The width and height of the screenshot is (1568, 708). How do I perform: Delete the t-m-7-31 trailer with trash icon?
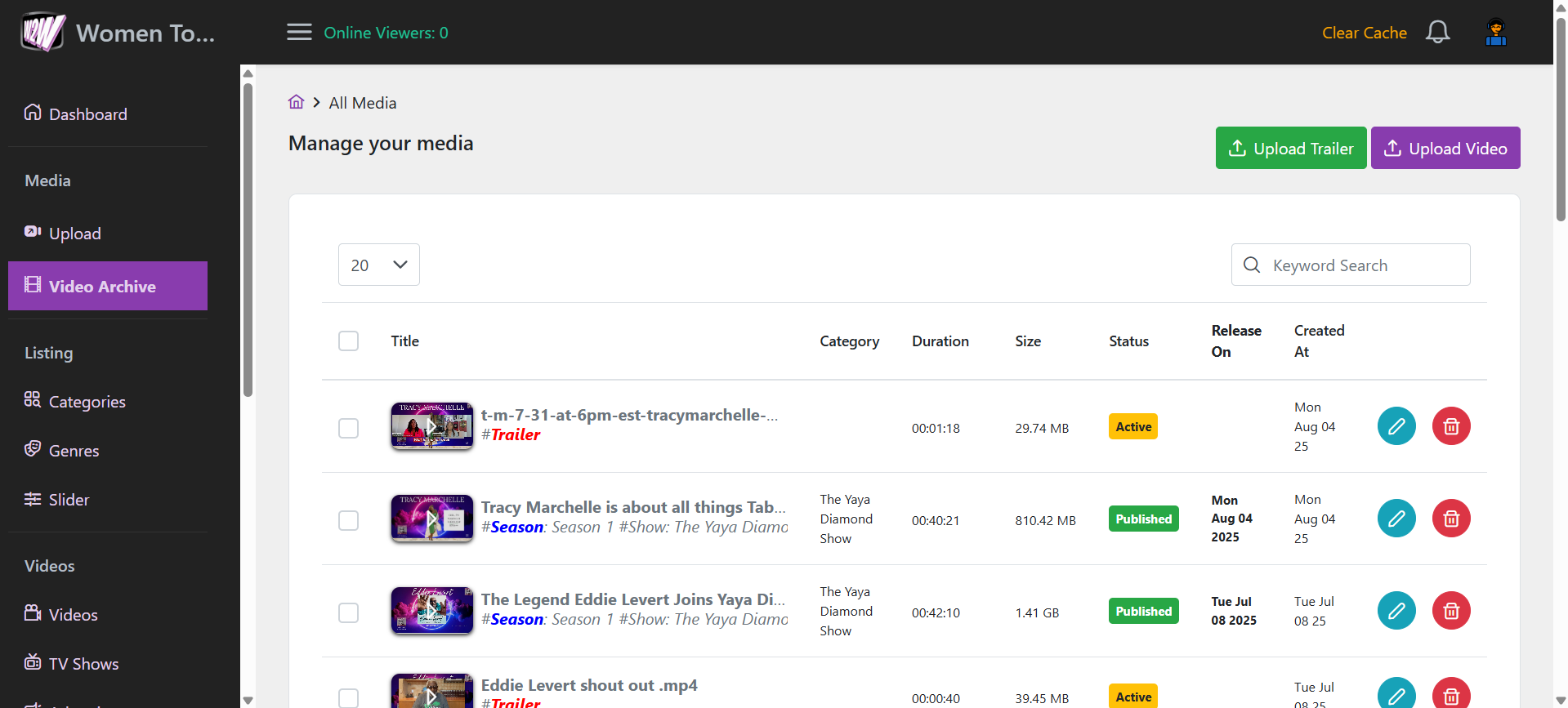1451,426
